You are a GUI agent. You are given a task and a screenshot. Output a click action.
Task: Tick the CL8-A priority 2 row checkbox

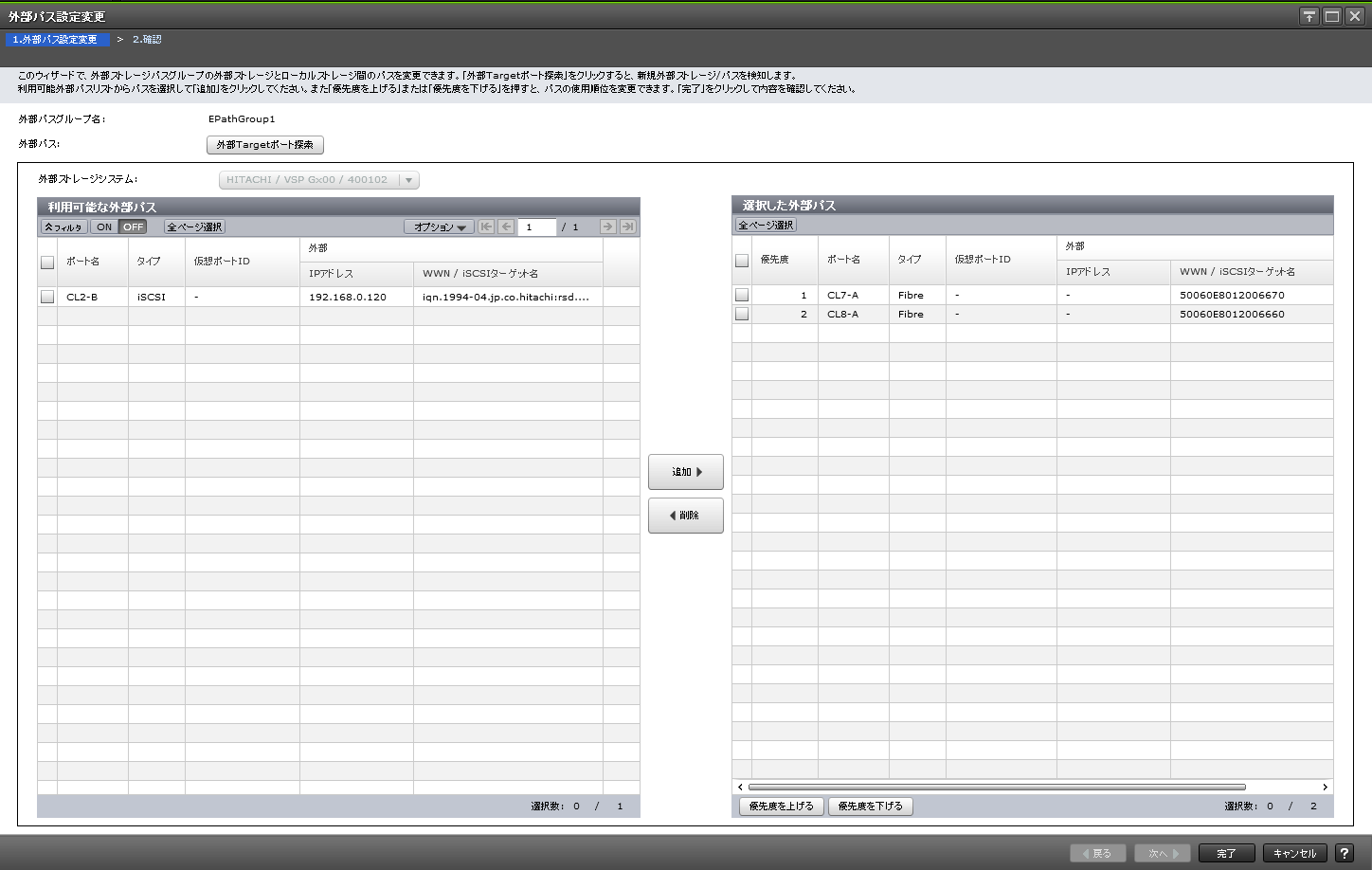click(x=742, y=314)
